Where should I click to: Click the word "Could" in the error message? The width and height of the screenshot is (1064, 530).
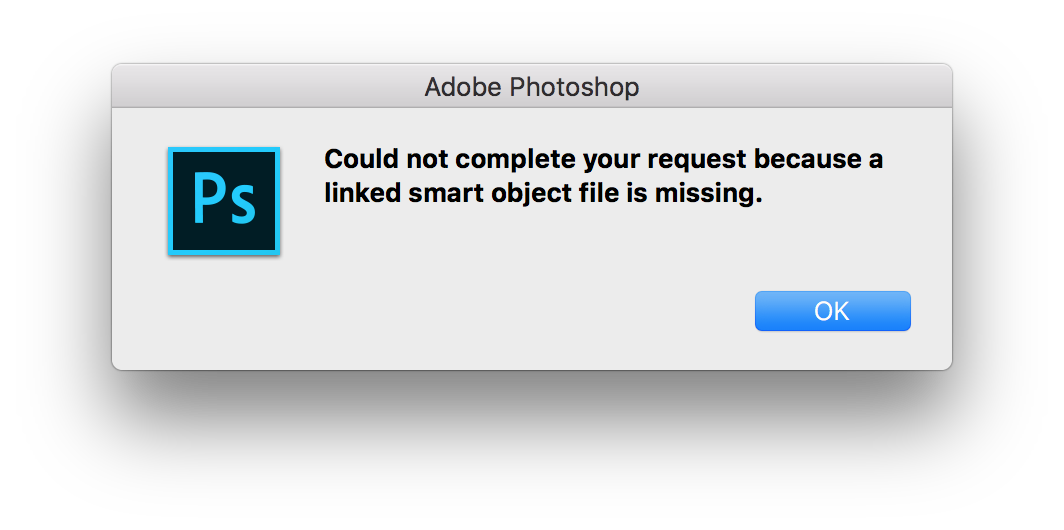coord(357,160)
